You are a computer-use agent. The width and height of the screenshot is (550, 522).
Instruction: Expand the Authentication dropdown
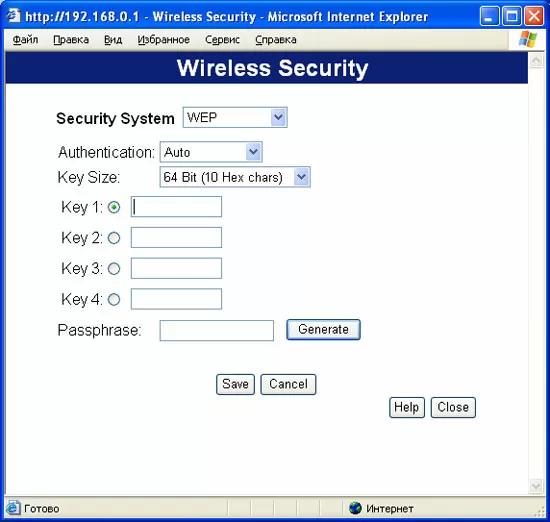[211, 152]
